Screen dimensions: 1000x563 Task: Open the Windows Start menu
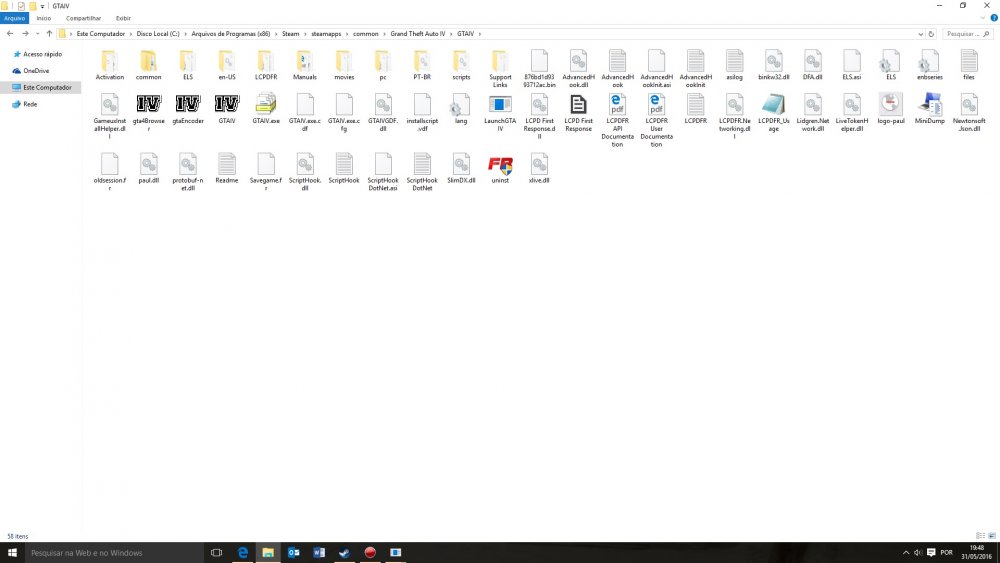12,552
